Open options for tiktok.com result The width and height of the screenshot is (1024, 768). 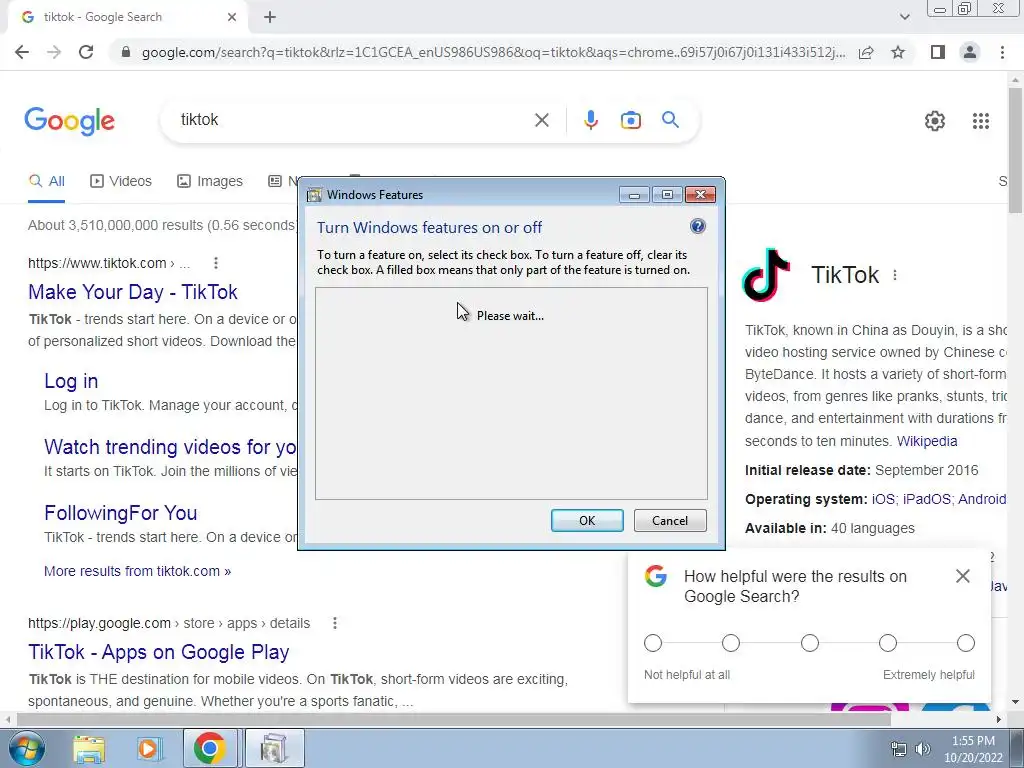click(216, 263)
